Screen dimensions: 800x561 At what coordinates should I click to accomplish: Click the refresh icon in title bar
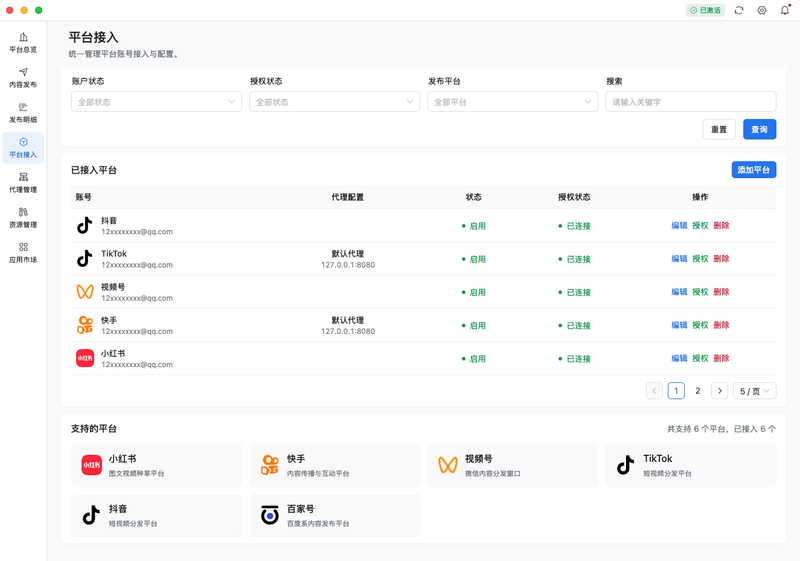click(x=739, y=10)
